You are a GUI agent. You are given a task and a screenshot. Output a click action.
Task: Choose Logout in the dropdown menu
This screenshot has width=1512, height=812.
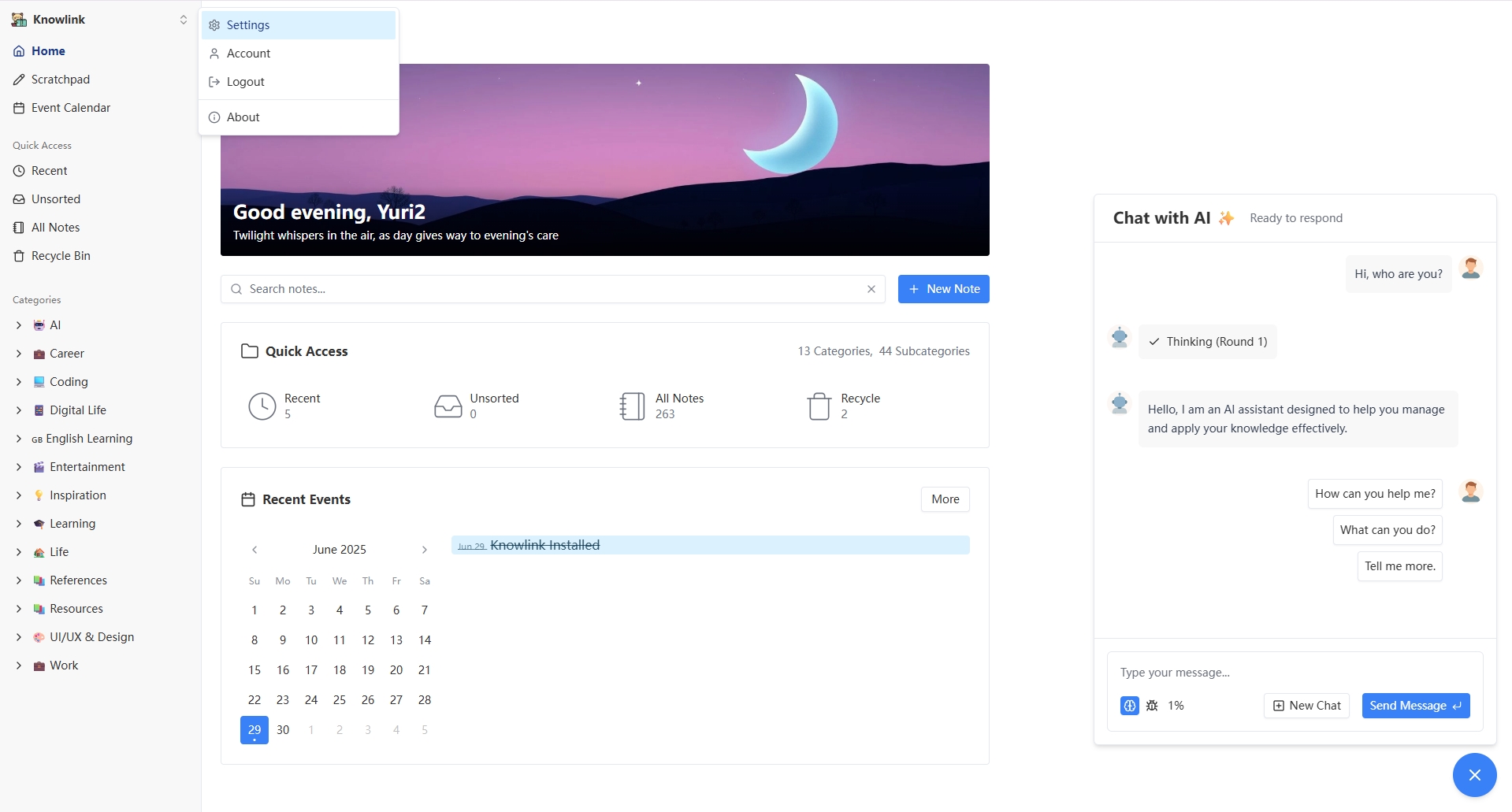tap(299, 82)
